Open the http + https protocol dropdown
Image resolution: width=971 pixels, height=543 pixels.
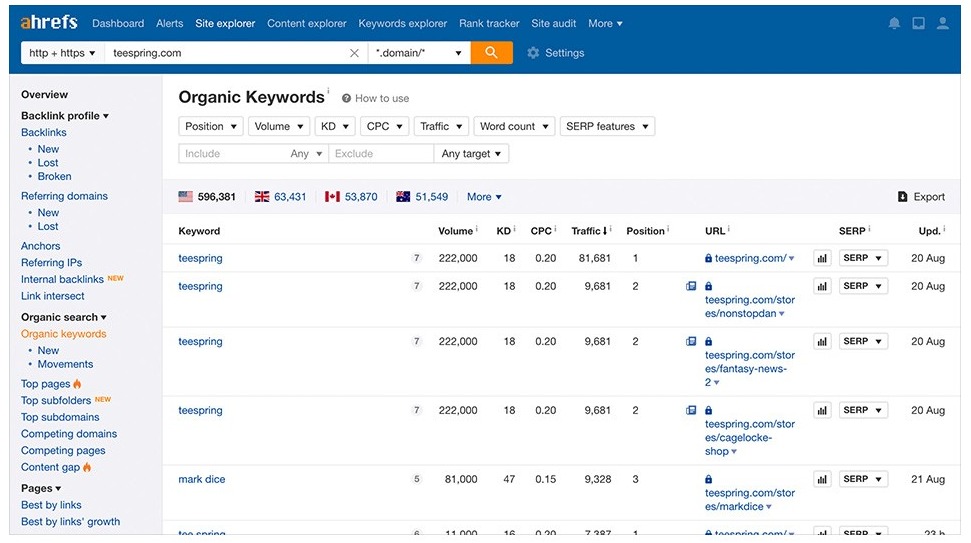click(62, 53)
